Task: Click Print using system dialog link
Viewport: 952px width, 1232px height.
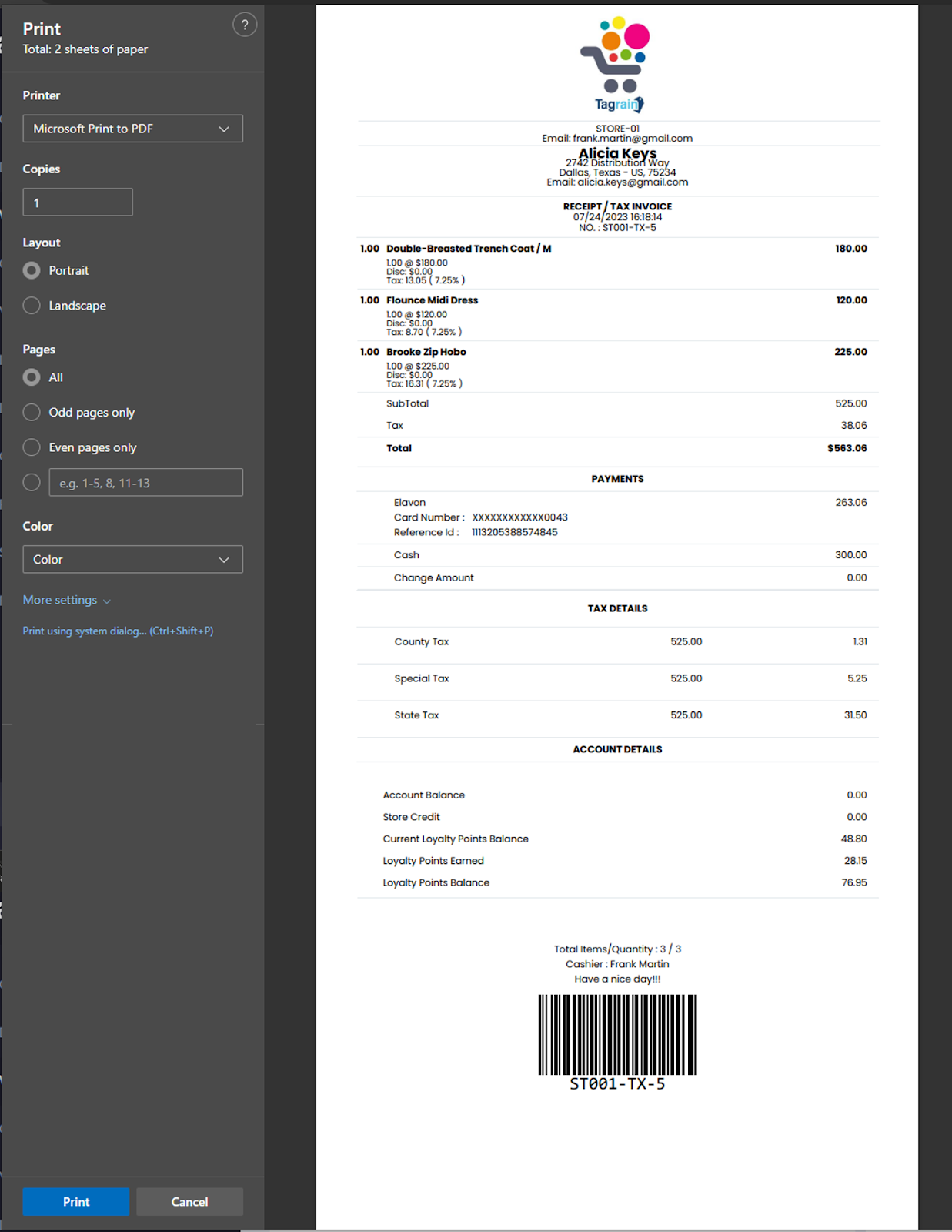Action: (118, 631)
